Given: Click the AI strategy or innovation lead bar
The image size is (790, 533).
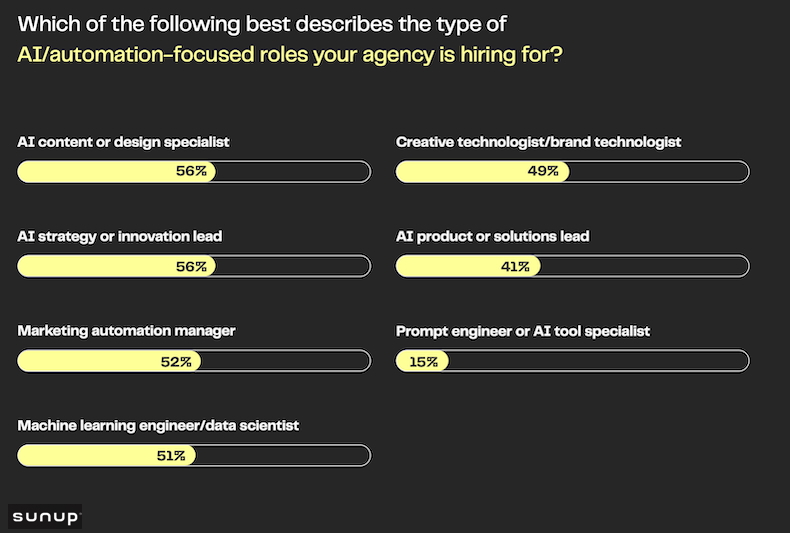Looking at the screenshot, I should coord(194,266).
